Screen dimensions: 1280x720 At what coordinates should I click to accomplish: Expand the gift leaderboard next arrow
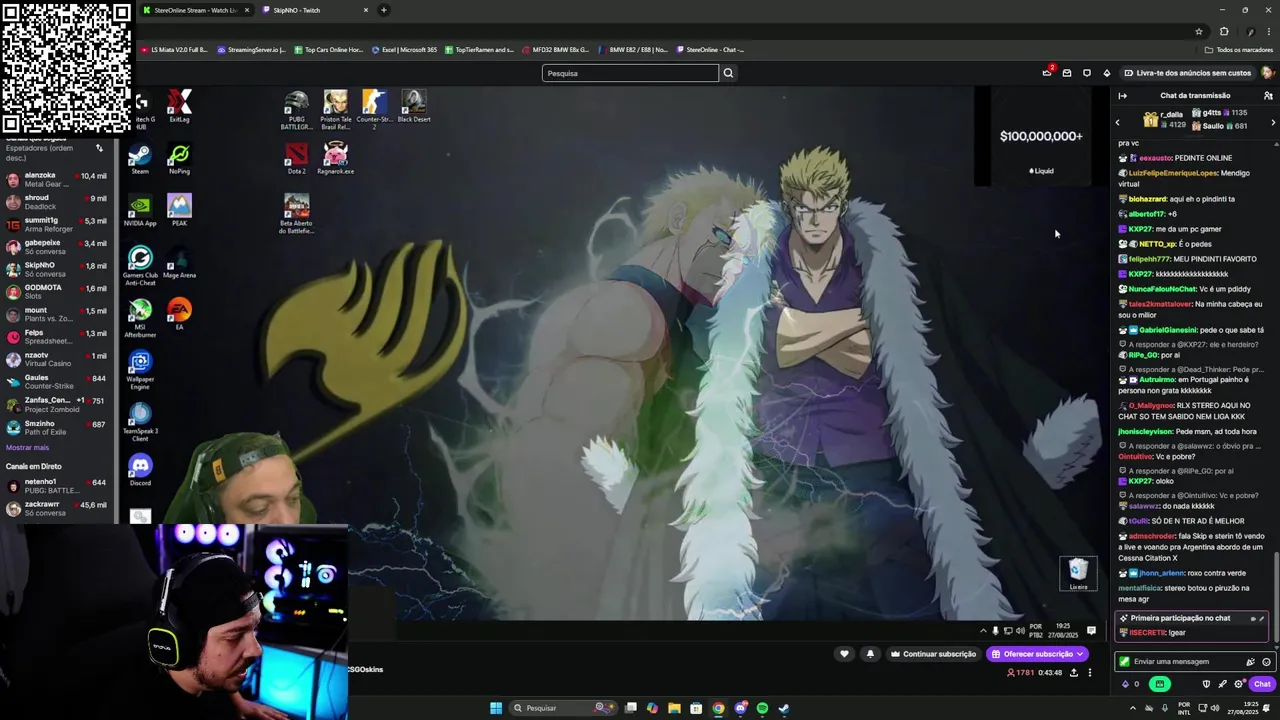(1273, 122)
